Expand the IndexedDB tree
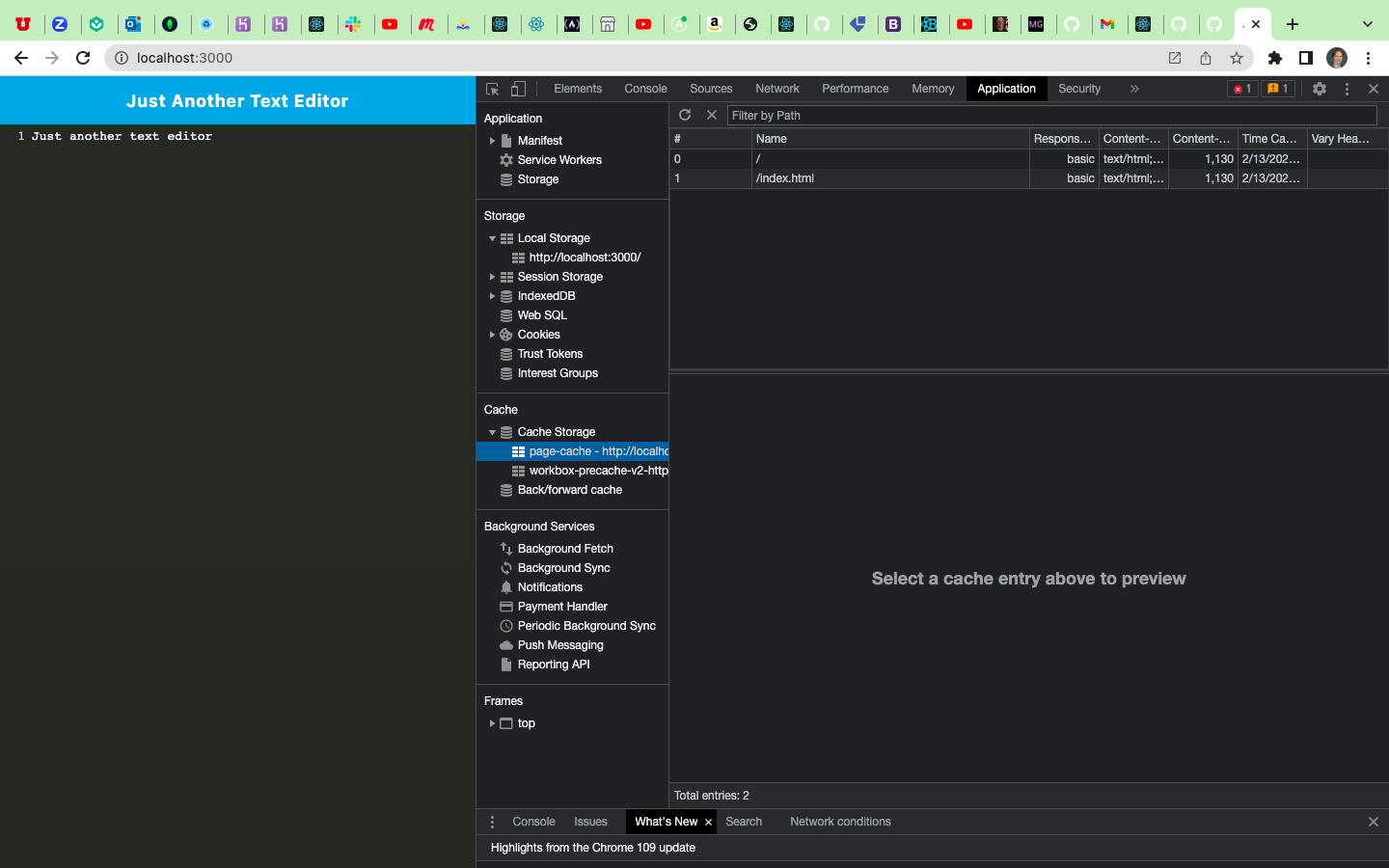Screen dimensions: 1389x868 point(492,296)
